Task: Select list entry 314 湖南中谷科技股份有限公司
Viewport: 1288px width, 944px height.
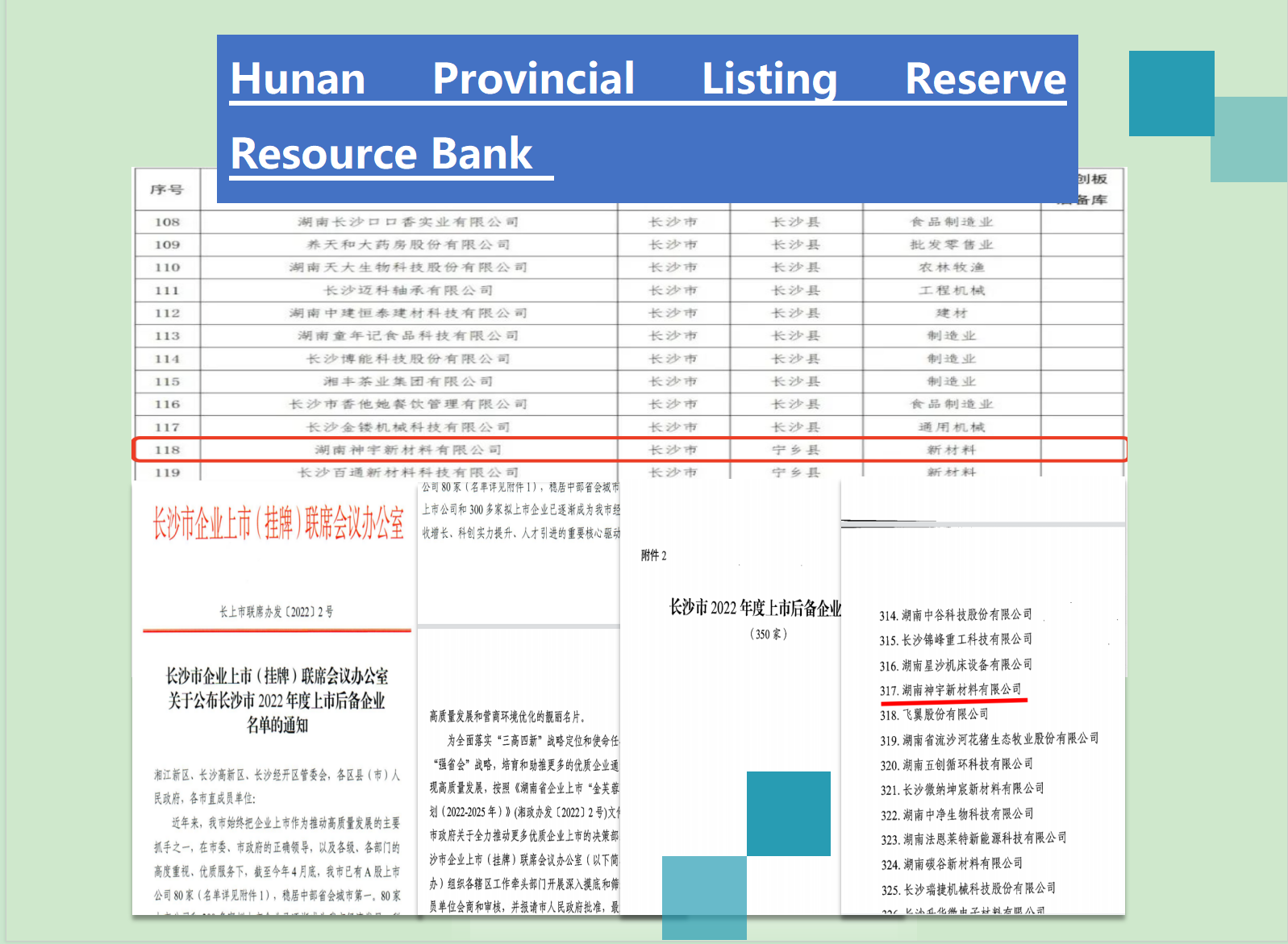Action: [955, 615]
